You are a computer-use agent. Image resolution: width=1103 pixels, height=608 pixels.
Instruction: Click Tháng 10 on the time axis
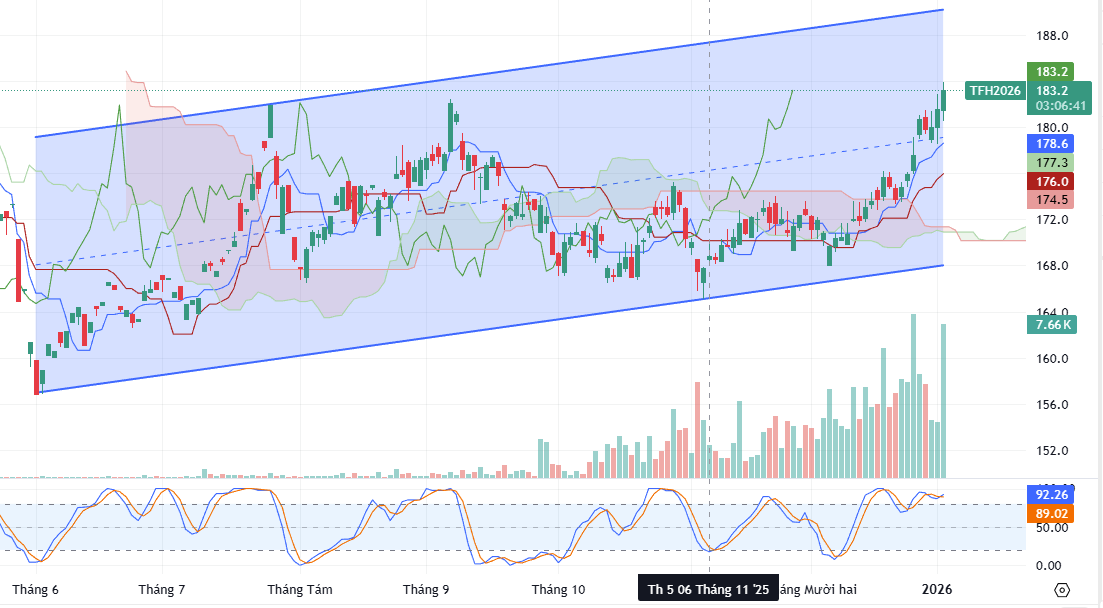pos(558,590)
